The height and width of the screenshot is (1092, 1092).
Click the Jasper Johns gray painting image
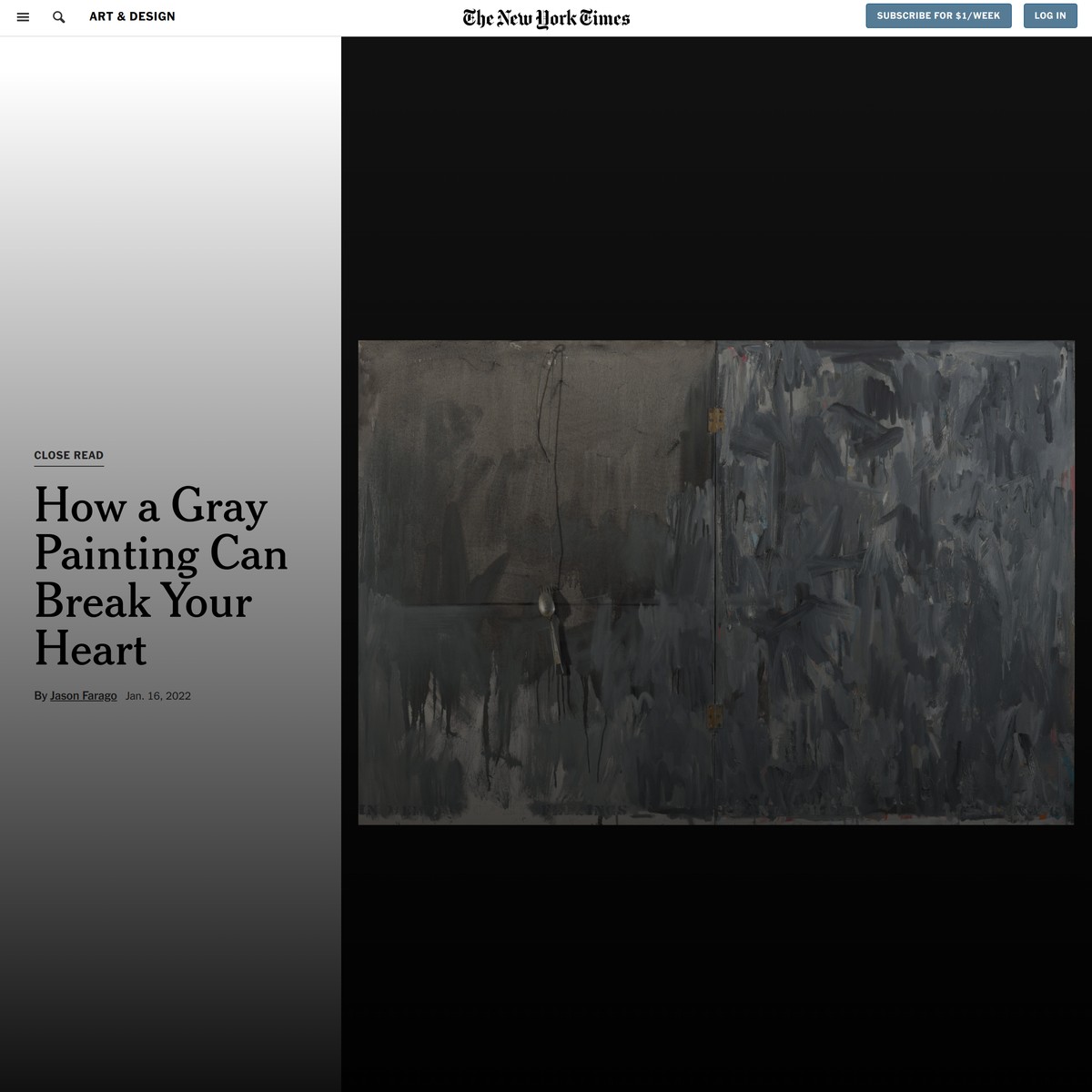point(715,582)
